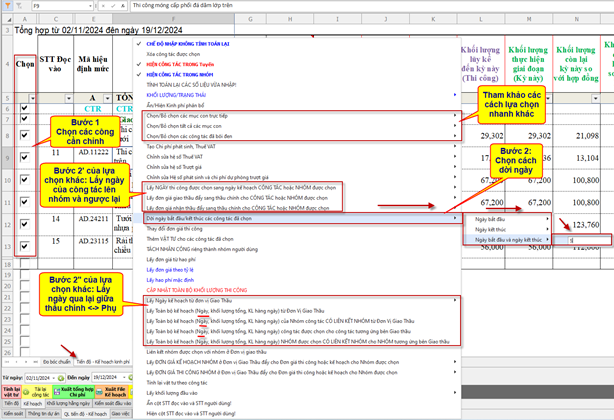
Task: Open the Chọn column filter dropdown
Action: (x=33, y=97)
